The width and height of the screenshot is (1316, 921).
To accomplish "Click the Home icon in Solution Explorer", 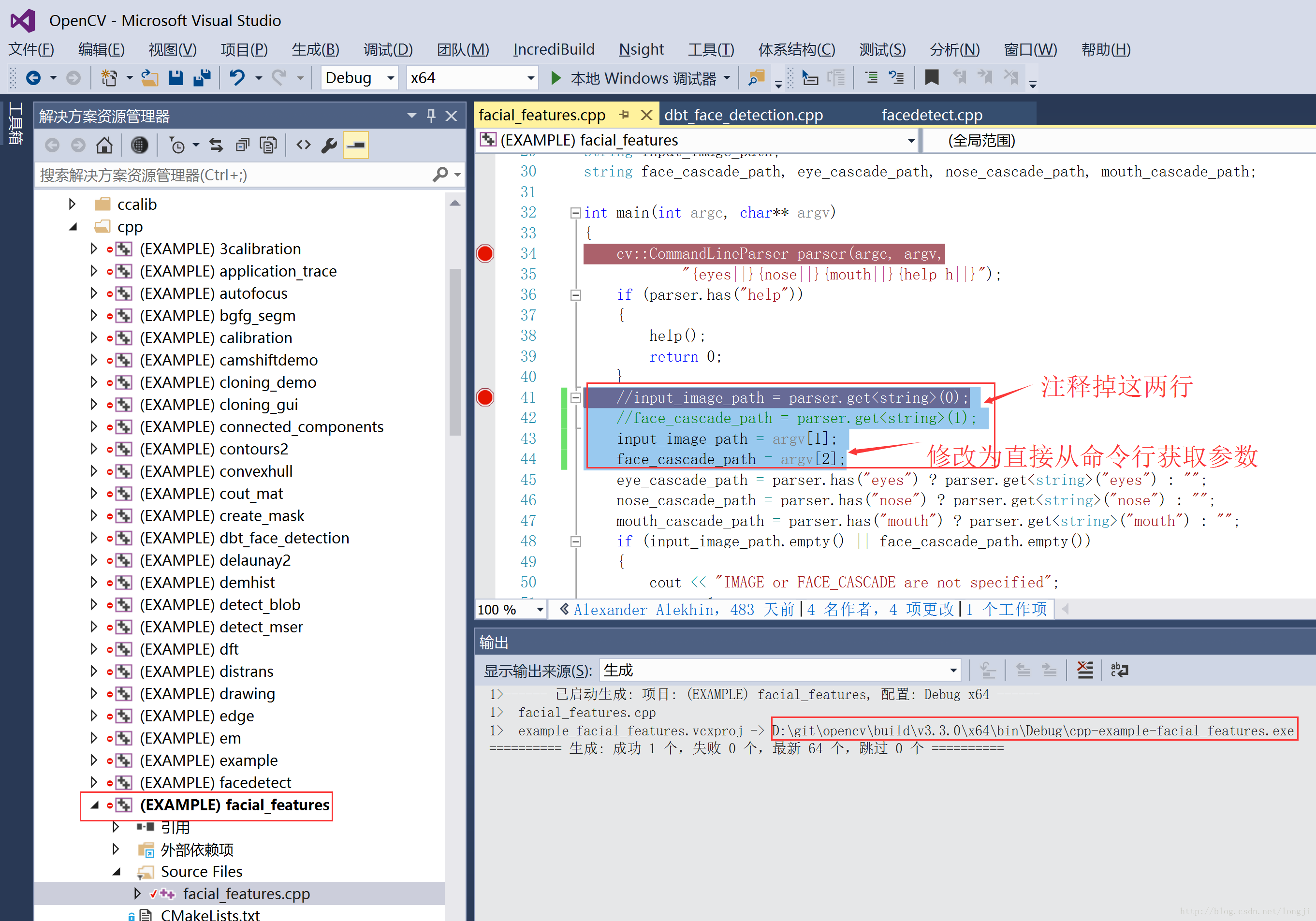I will (104, 146).
